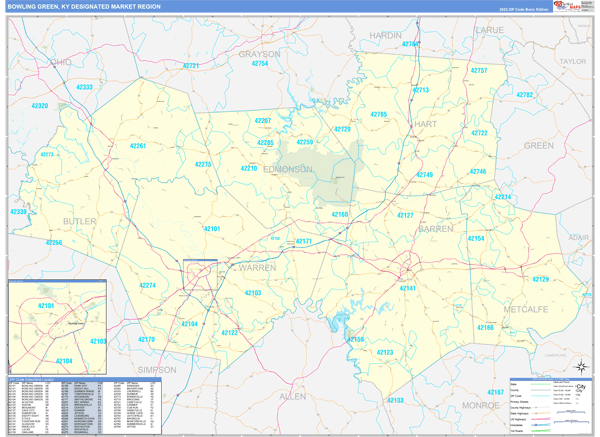Click the ADAIR county label
This screenshot has width=600, height=437.
click(578, 238)
